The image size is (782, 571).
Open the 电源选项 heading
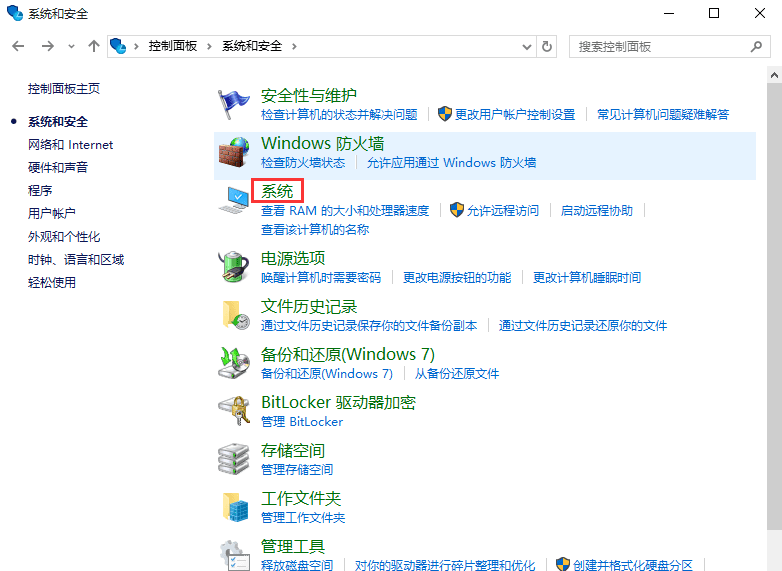pyautogui.click(x=293, y=258)
